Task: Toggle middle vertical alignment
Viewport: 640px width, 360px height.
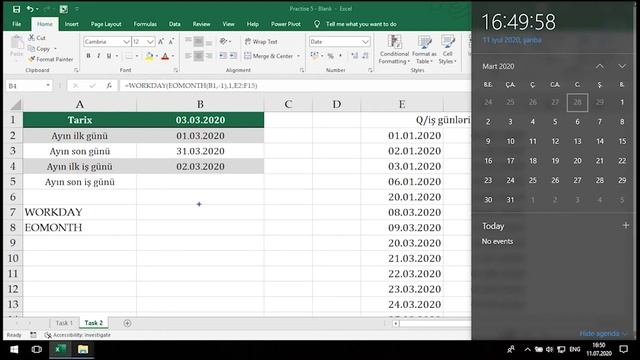Action: [198, 41]
